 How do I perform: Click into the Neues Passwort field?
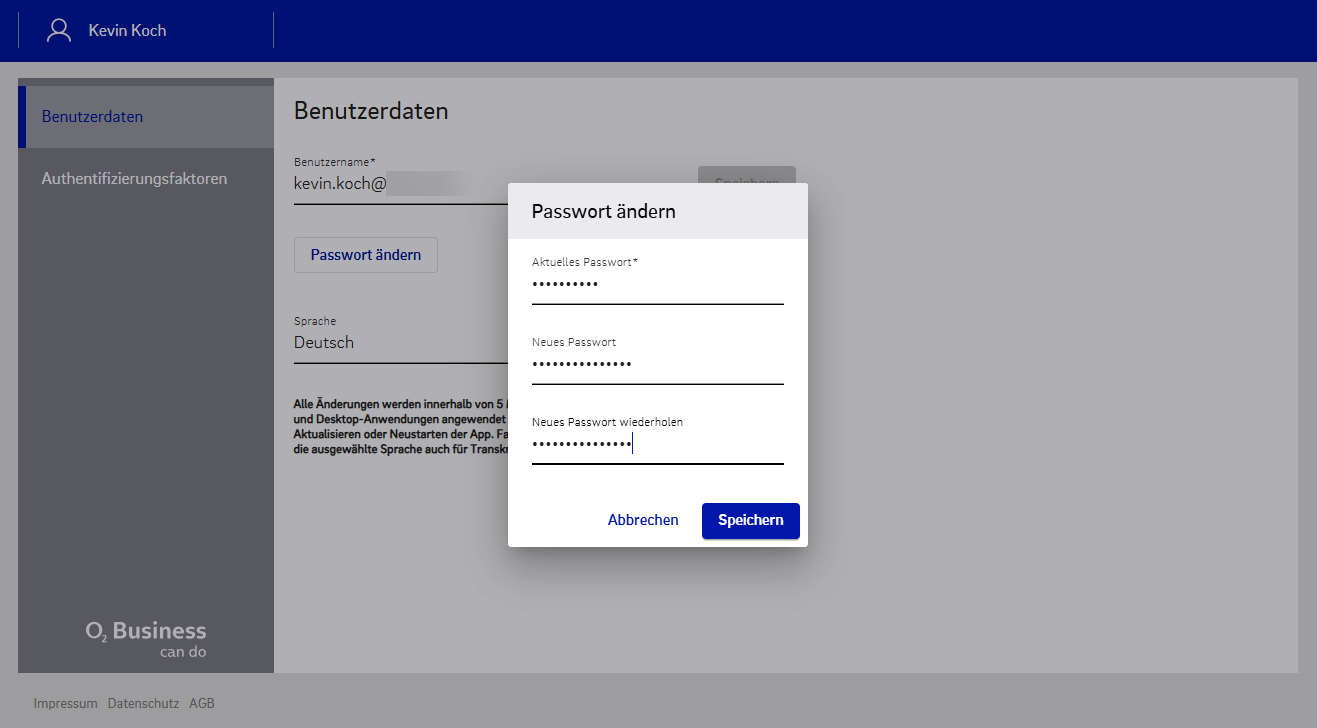click(x=657, y=365)
